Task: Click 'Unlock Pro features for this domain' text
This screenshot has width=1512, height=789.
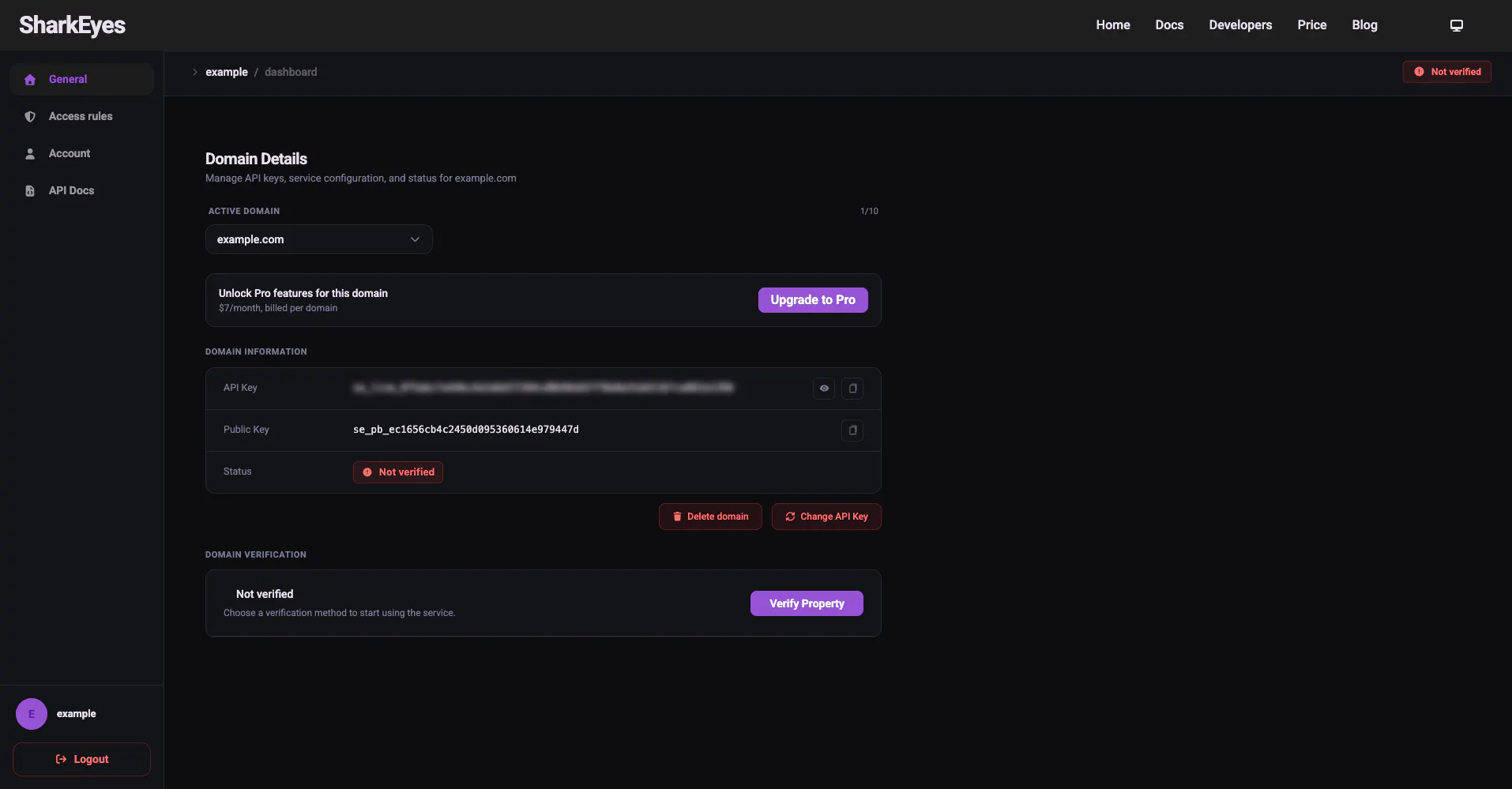Action: tap(303, 293)
